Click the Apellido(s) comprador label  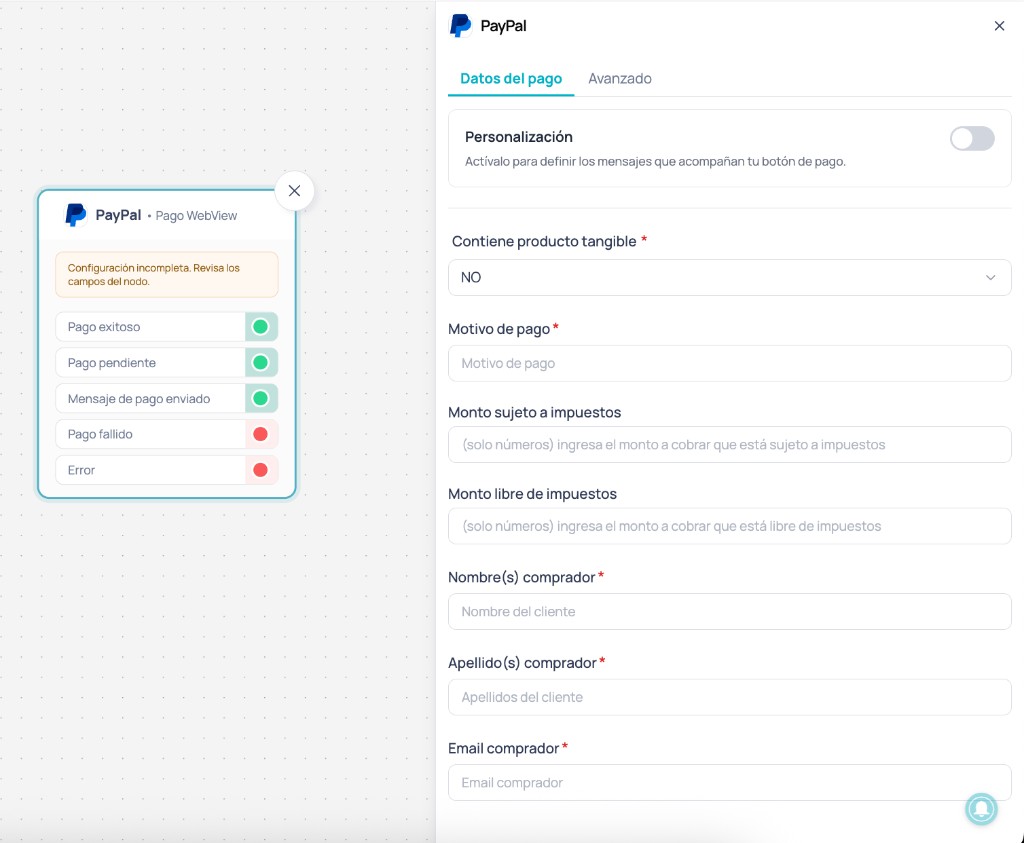[x=522, y=663]
